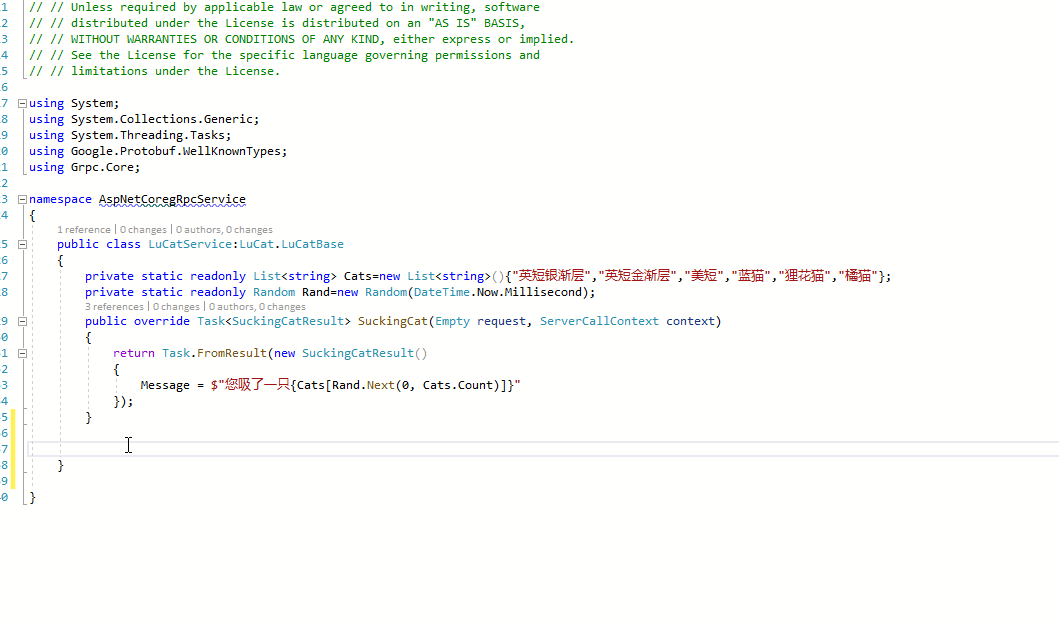1059x624 pixels.
Task: Click the SuckingCat method name
Action: click(392, 321)
